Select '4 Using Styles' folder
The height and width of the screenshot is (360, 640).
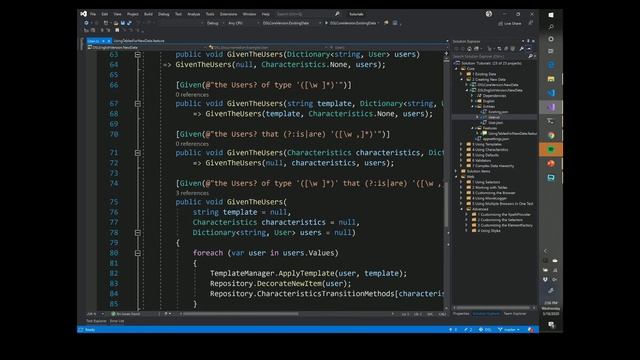pyautogui.click(x=486, y=231)
